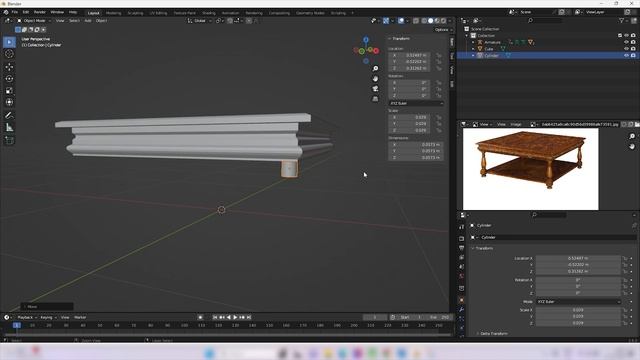Select the Move tool
The image size is (640, 360).
(9, 67)
